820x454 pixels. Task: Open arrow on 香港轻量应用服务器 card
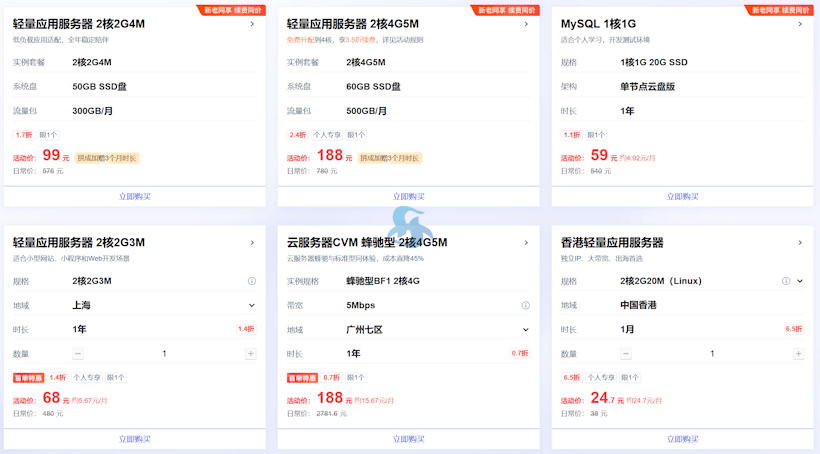[799, 242]
